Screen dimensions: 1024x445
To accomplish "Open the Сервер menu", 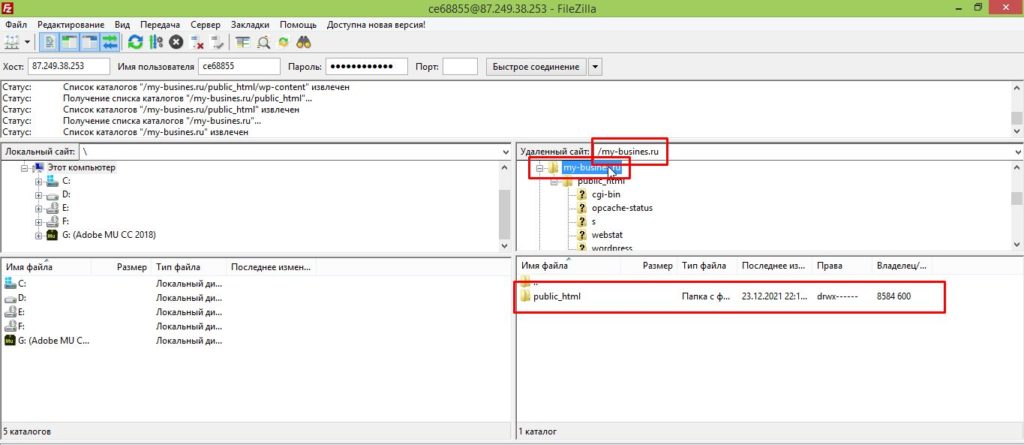I will click(x=205, y=24).
